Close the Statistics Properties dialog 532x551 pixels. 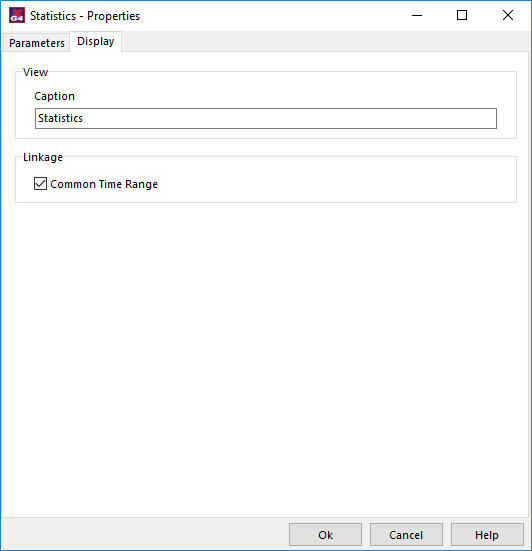click(507, 15)
